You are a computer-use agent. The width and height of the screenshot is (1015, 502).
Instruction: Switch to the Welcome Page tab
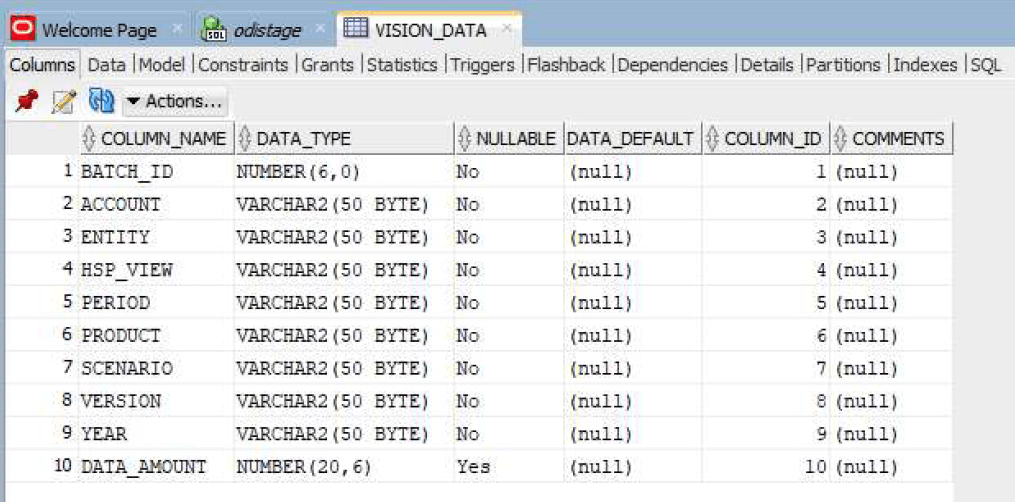pyautogui.click(x=98, y=30)
